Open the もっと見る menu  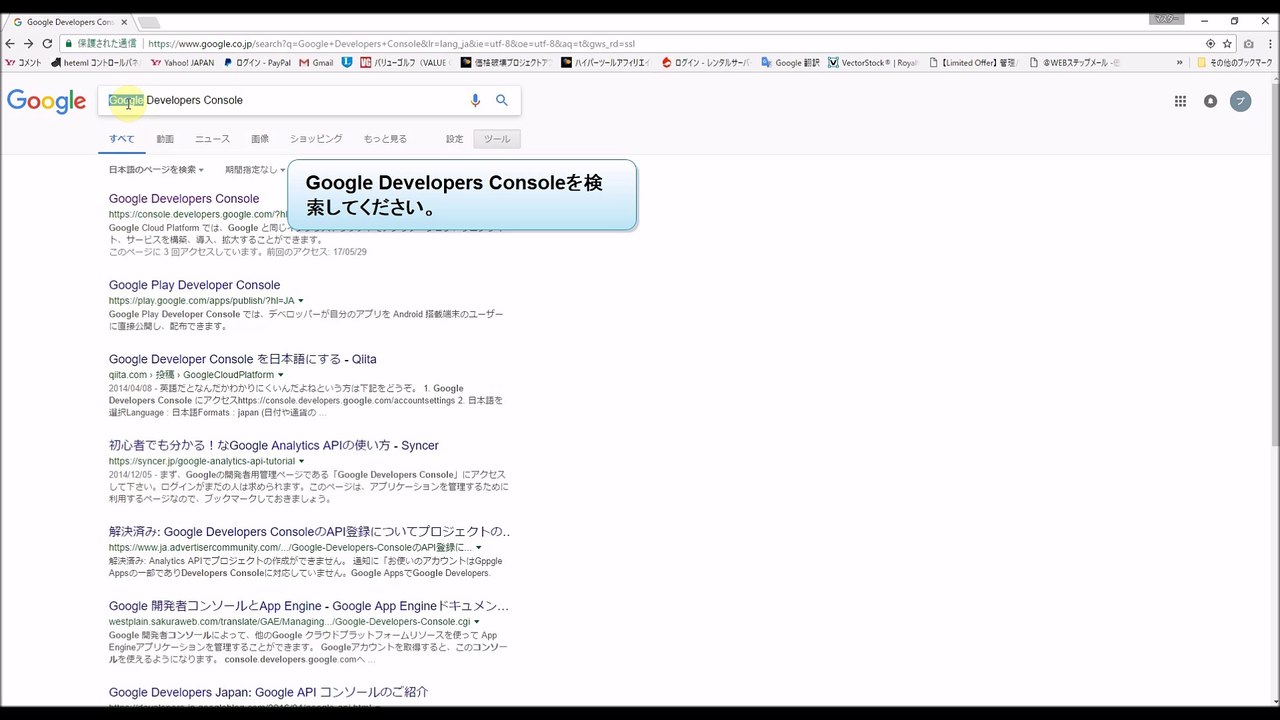[x=385, y=139]
